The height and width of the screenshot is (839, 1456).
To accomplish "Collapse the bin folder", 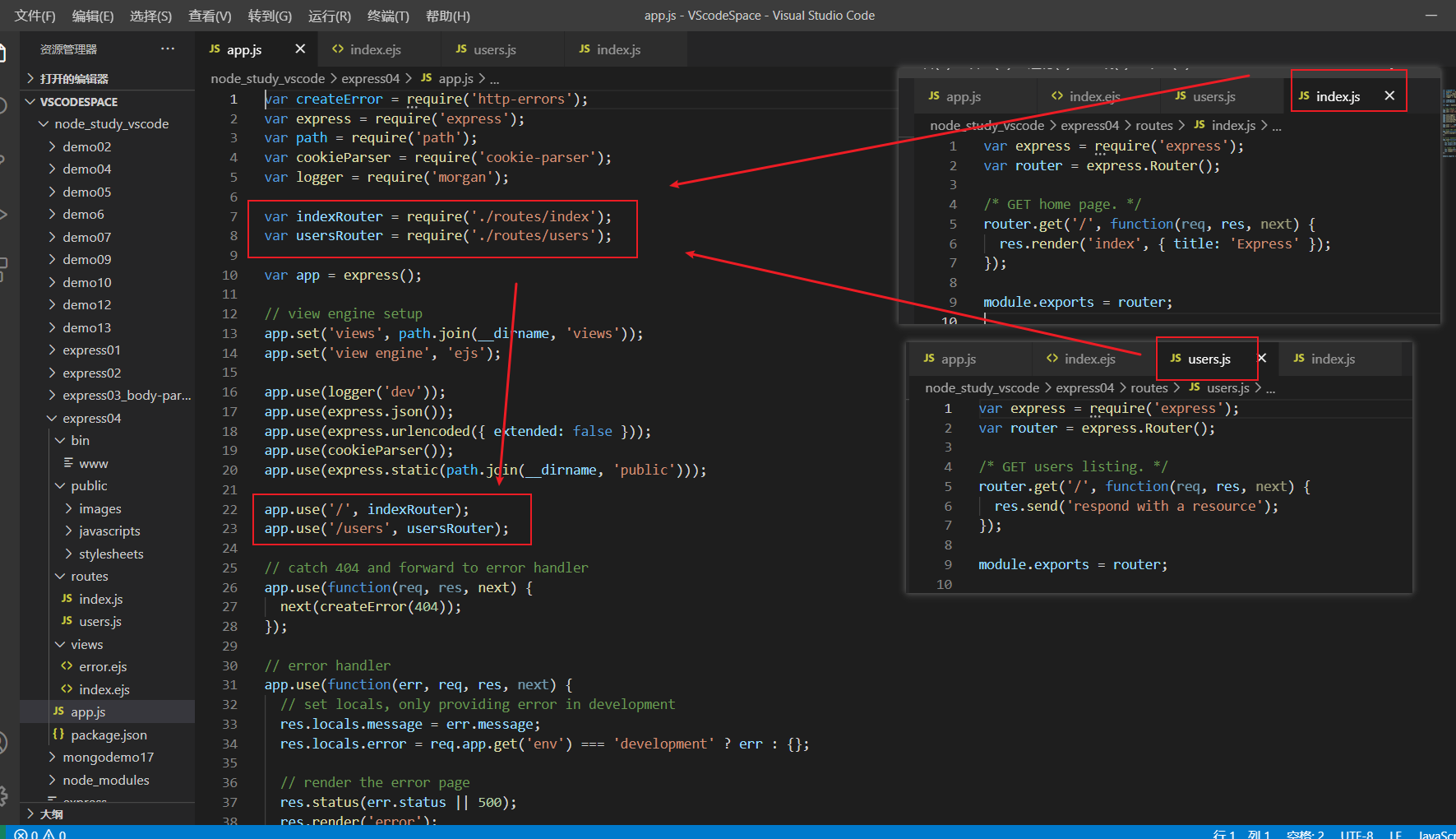I will click(x=107, y=440).
